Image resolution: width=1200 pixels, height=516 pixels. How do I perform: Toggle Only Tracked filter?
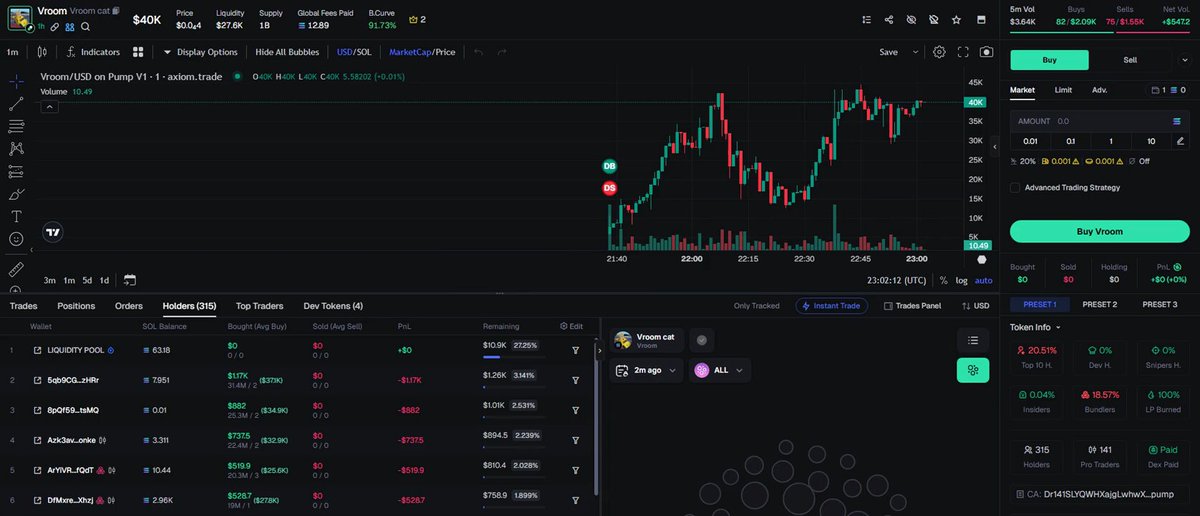click(756, 306)
